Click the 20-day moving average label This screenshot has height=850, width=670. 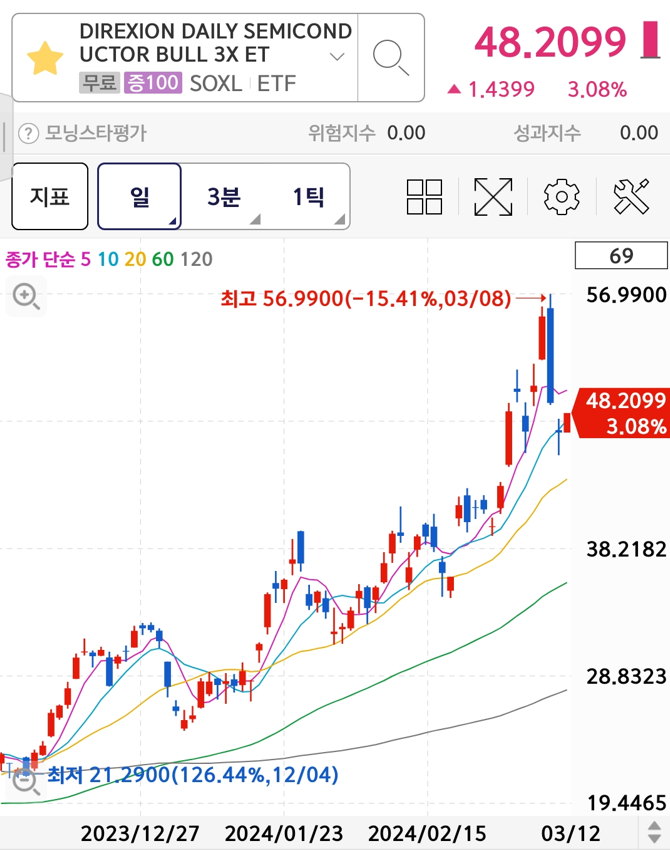point(135,259)
